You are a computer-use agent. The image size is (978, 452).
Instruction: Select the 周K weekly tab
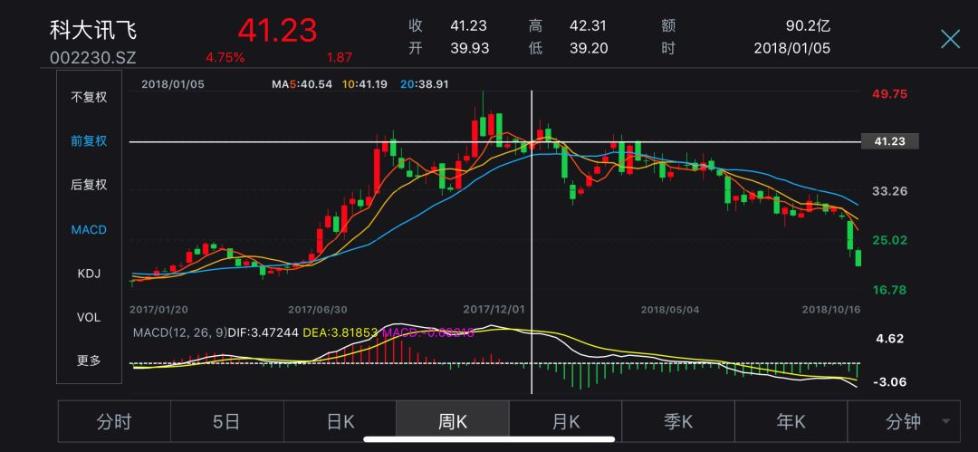(453, 422)
